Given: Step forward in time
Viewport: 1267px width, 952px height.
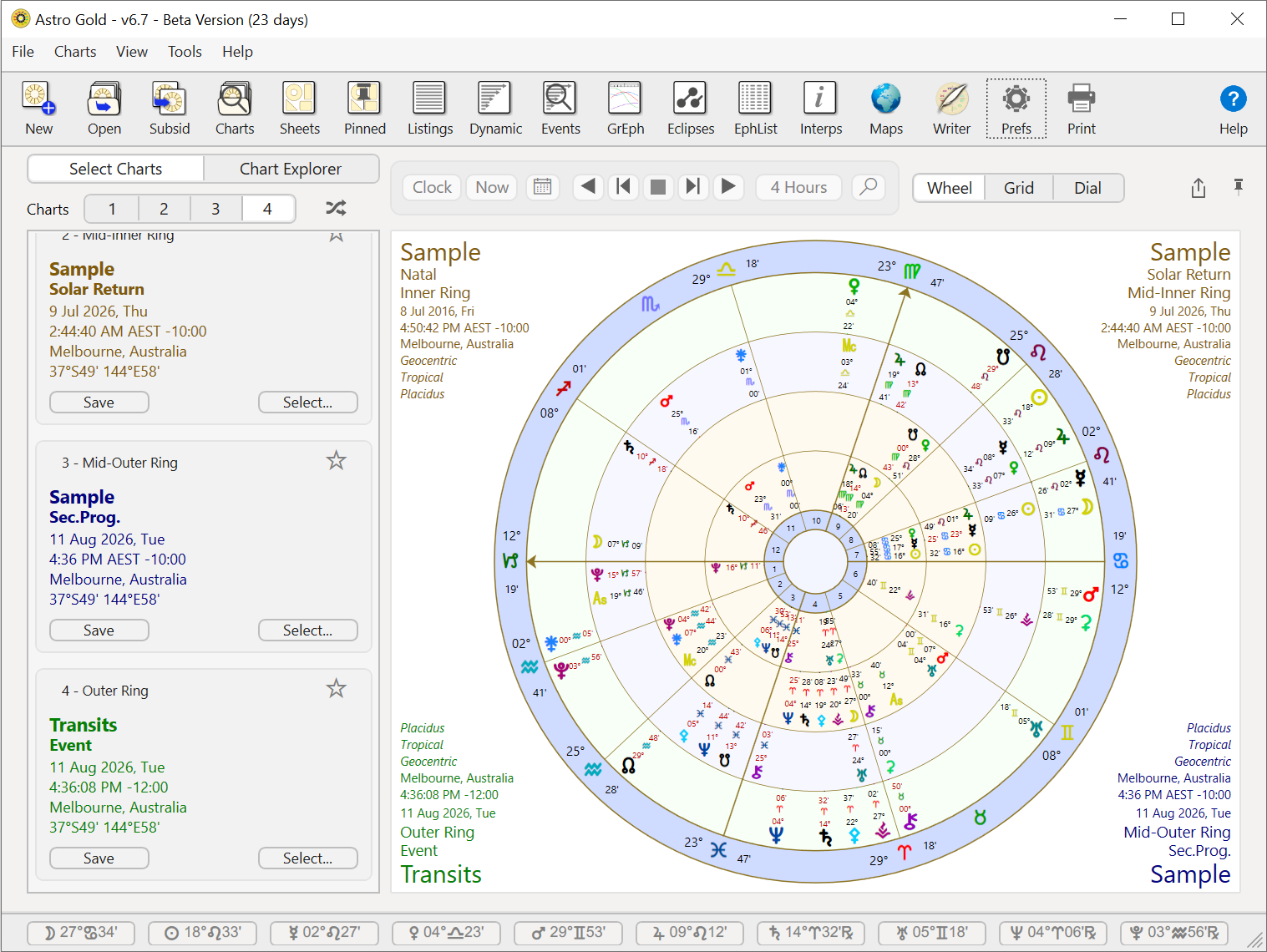Looking at the screenshot, I should point(728,187).
